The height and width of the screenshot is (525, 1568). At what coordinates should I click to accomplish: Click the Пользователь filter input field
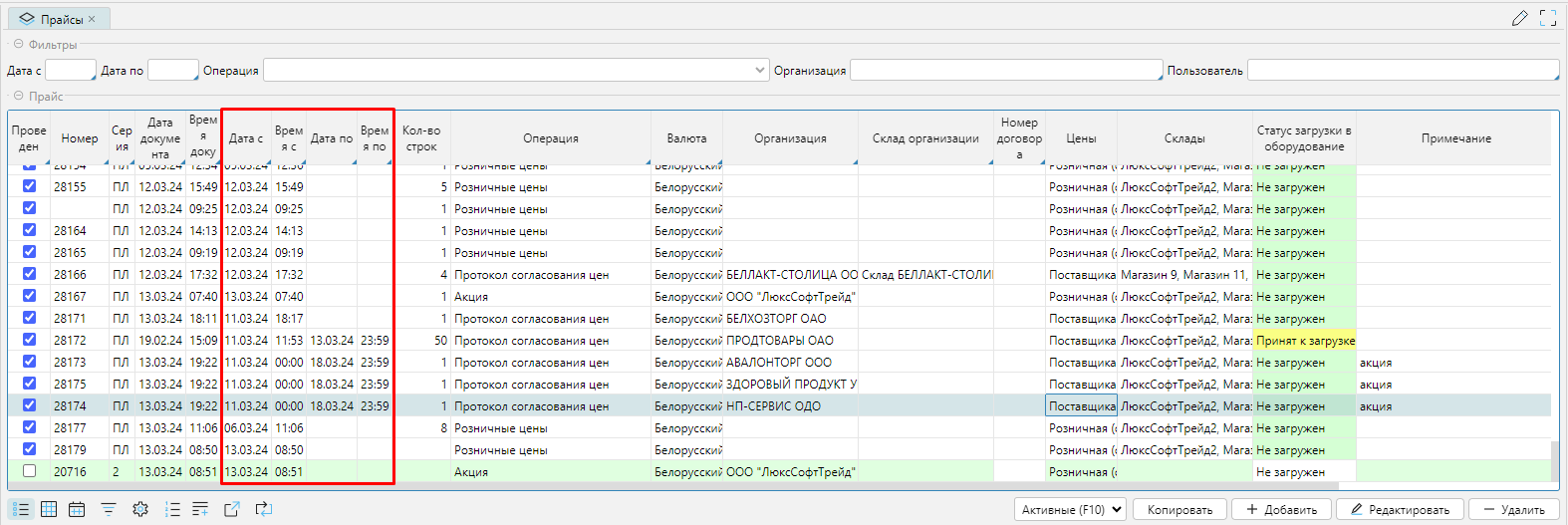coord(1402,70)
